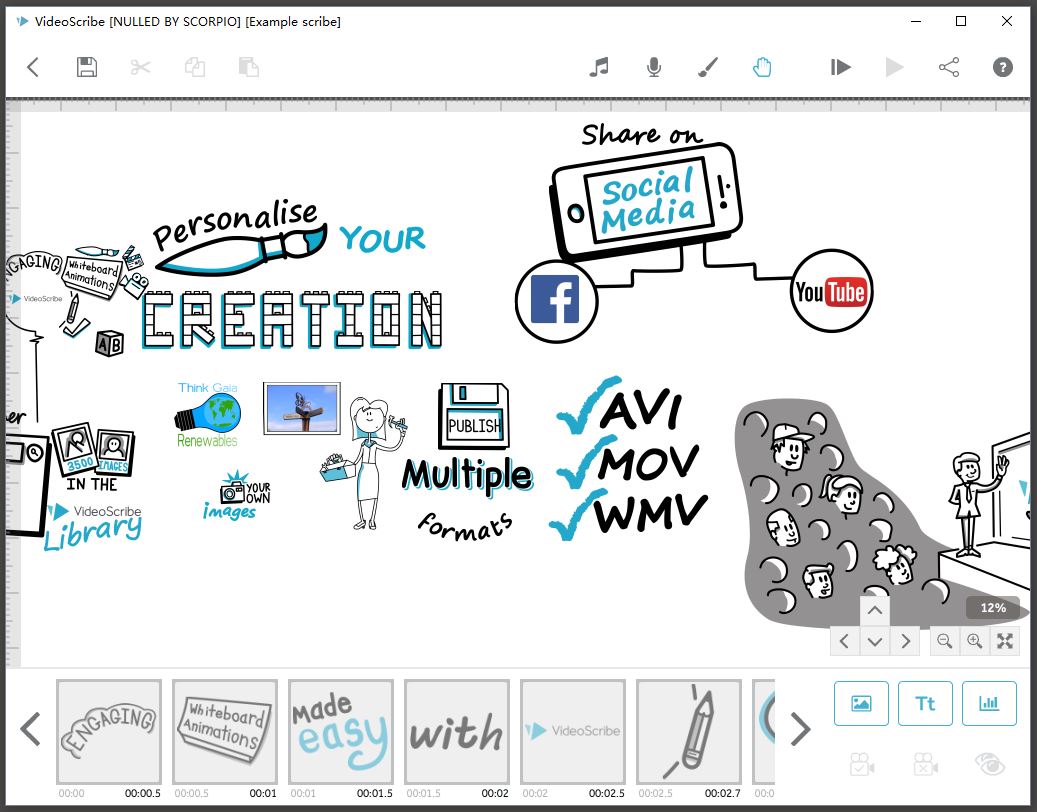The width and height of the screenshot is (1037, 812).
Task: Select the PUBLISH floppy disk drawing
Action: (474, 417)
